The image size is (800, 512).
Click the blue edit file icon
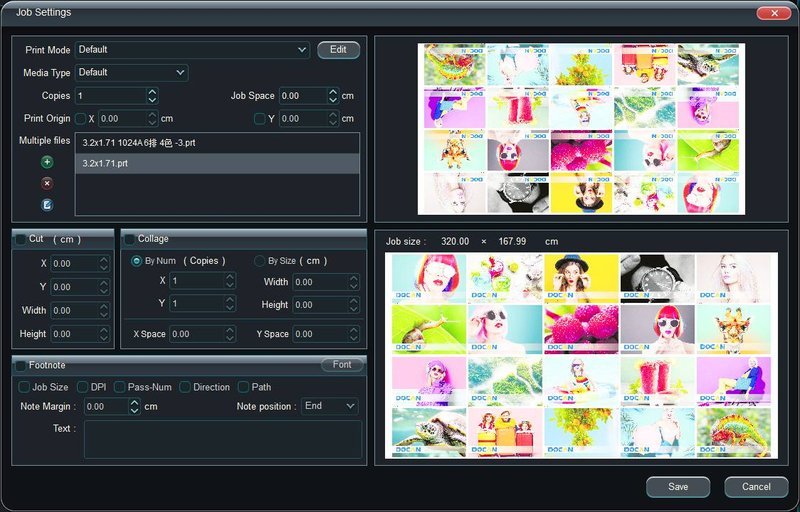click(x=47, y=205)
